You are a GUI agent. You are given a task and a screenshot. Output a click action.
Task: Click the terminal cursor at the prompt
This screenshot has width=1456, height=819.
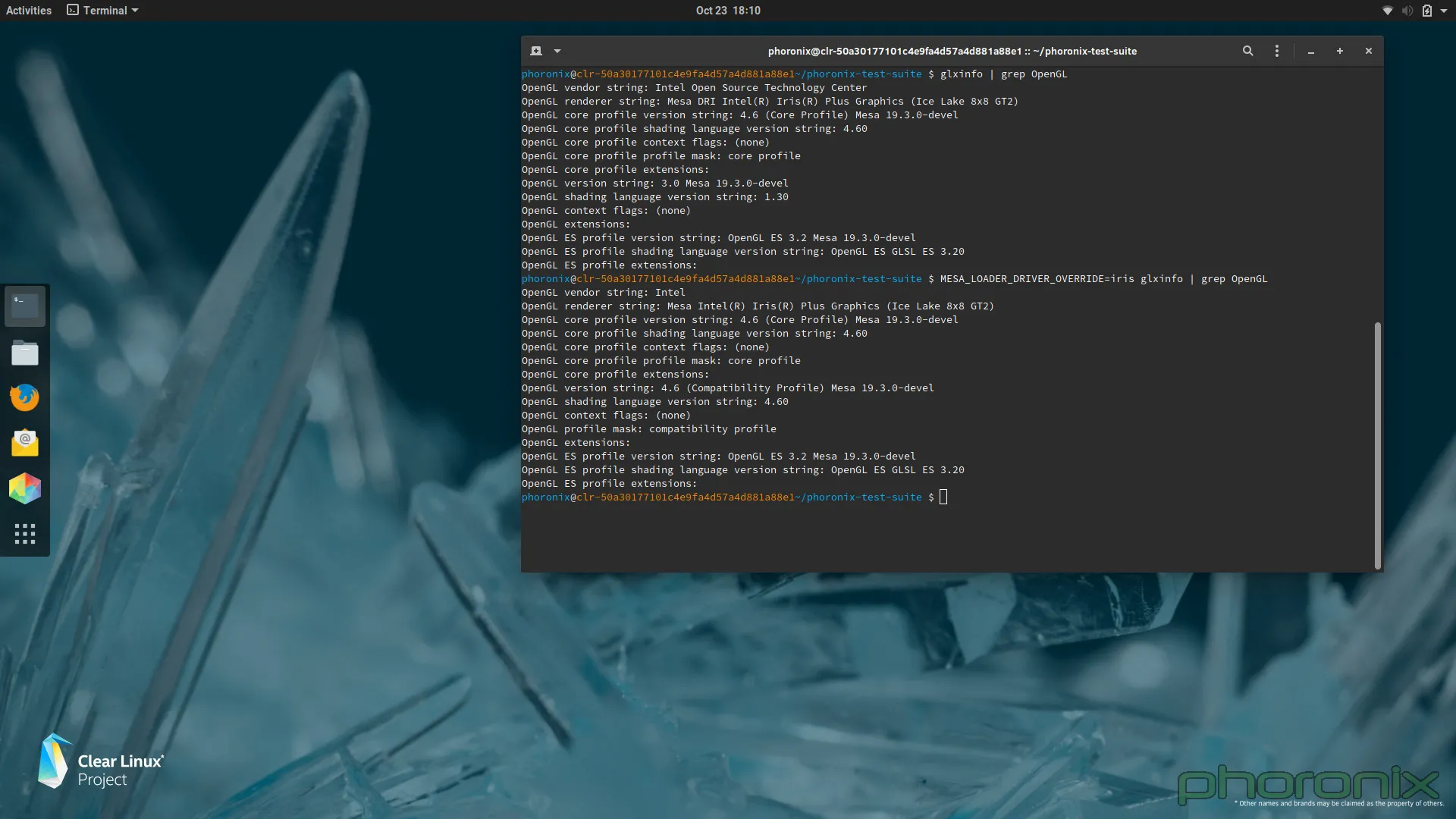coord(943,497)
